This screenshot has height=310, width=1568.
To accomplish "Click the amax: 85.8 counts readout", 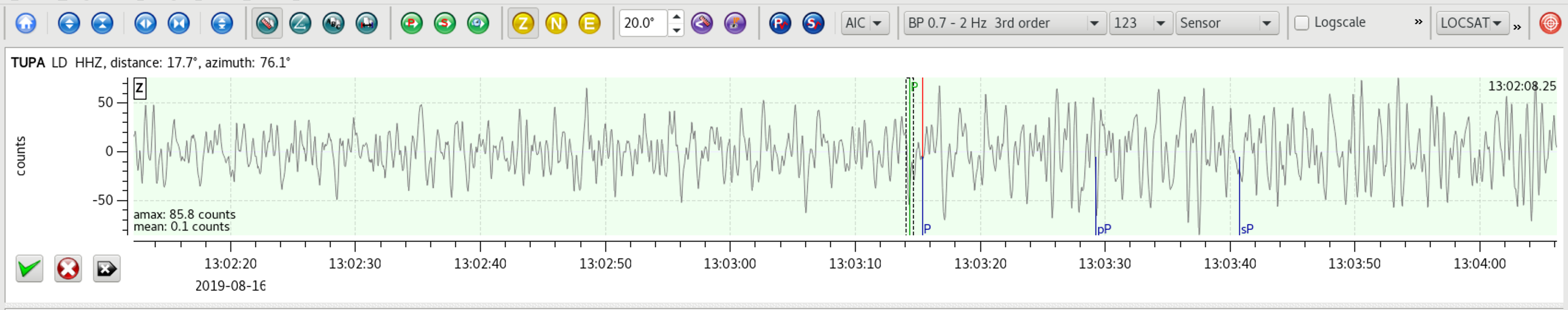I will pyautogui.click(x=184, y=215).
